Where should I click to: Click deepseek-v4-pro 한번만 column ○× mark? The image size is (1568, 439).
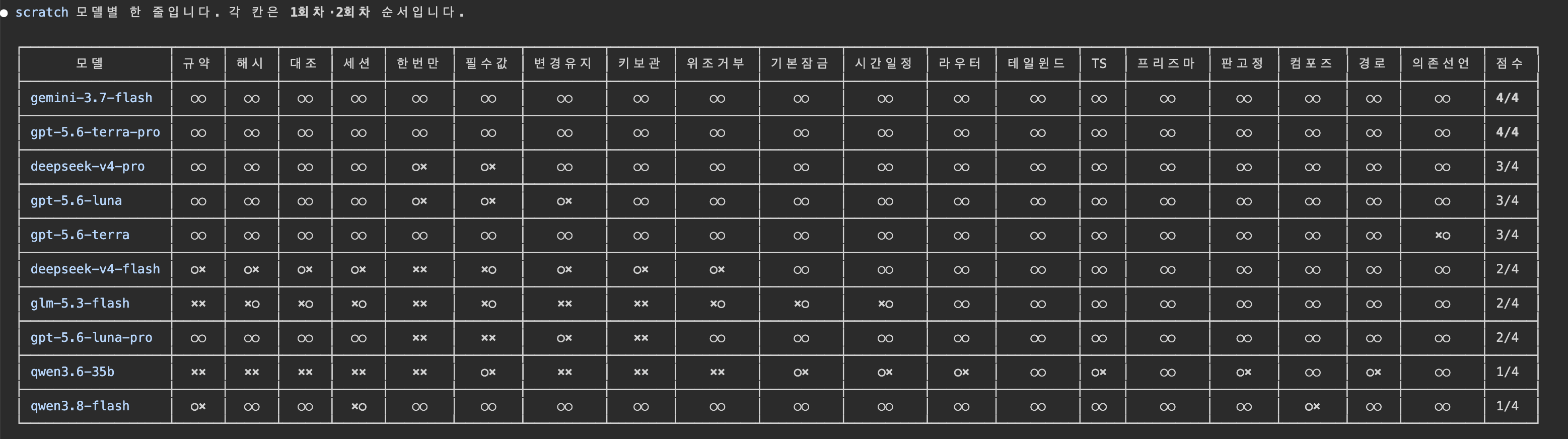click(x=419, y=166)
